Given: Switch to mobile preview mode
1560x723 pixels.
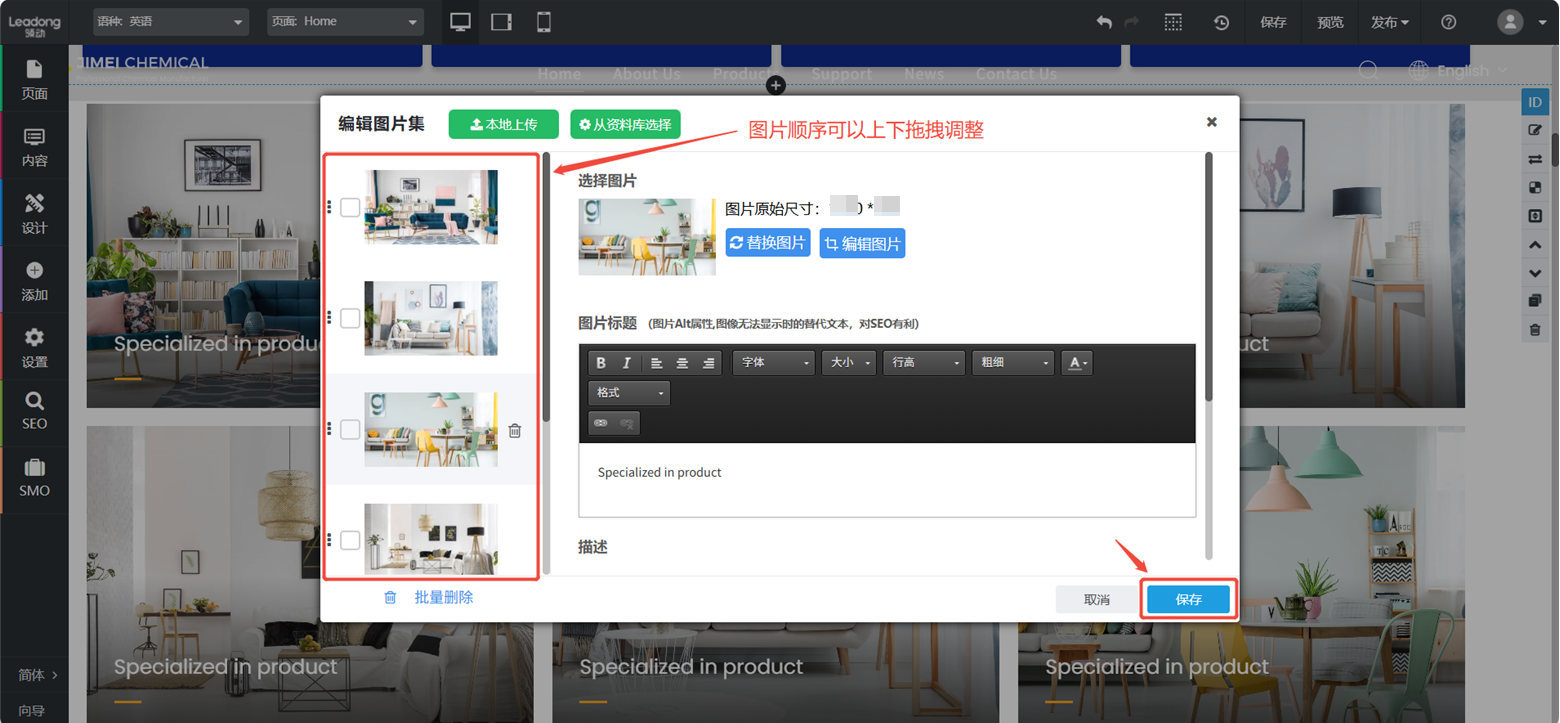Looking at the screenshot, I should click(x=543, y=21).
